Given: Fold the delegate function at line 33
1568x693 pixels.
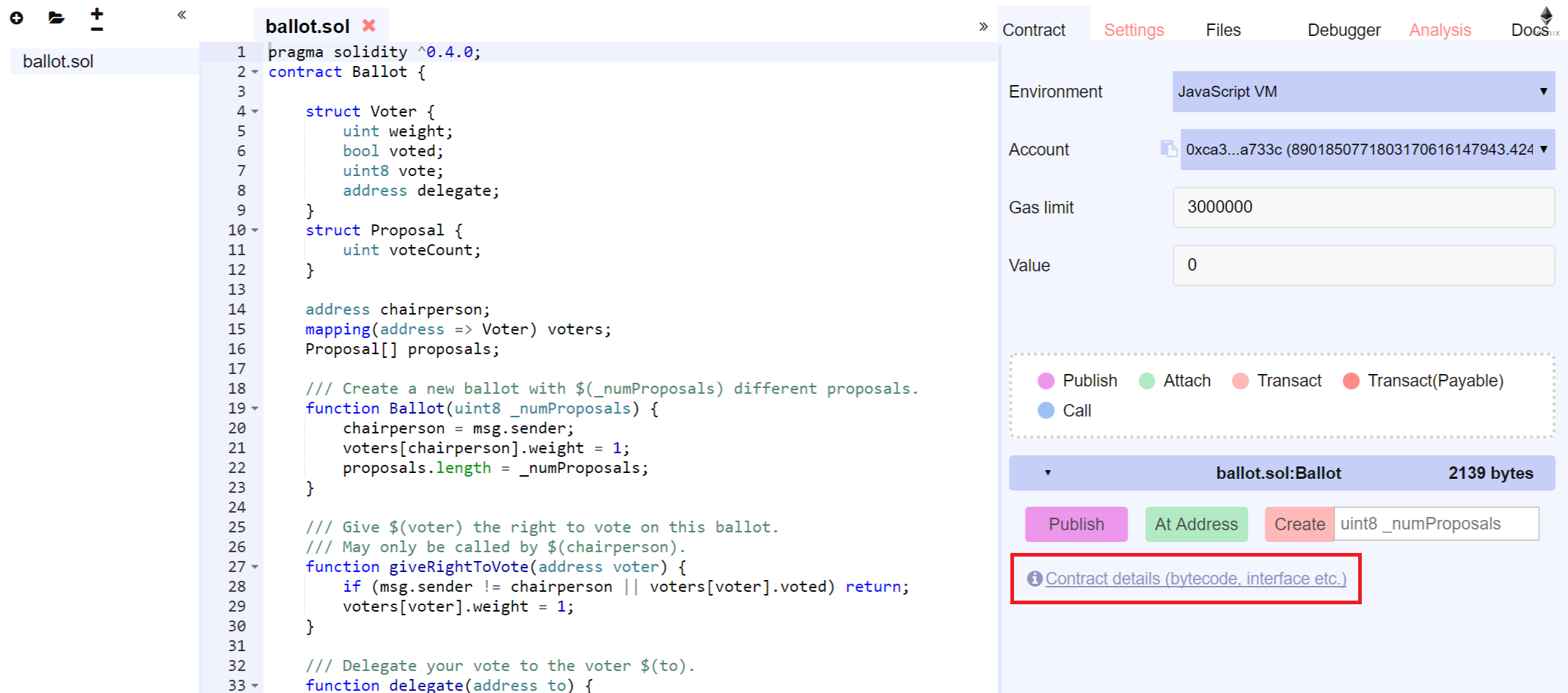Looking at the screenshot, I should click(x=255, y=685).
